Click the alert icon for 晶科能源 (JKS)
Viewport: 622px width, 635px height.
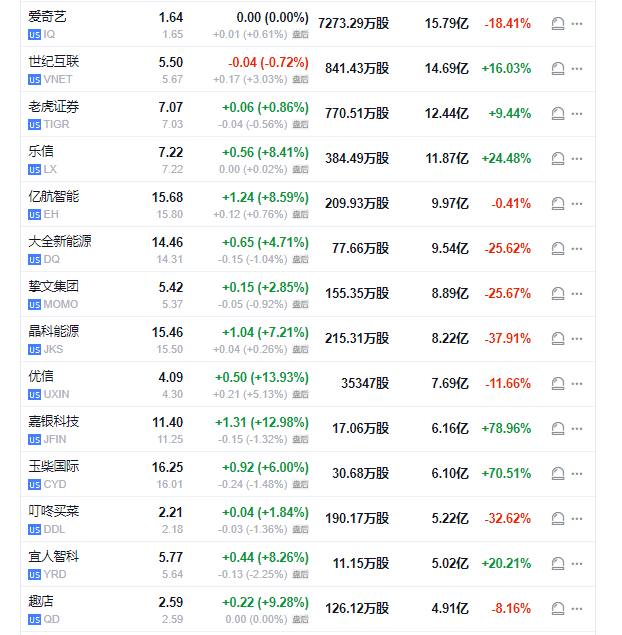(x=559, y=338)
